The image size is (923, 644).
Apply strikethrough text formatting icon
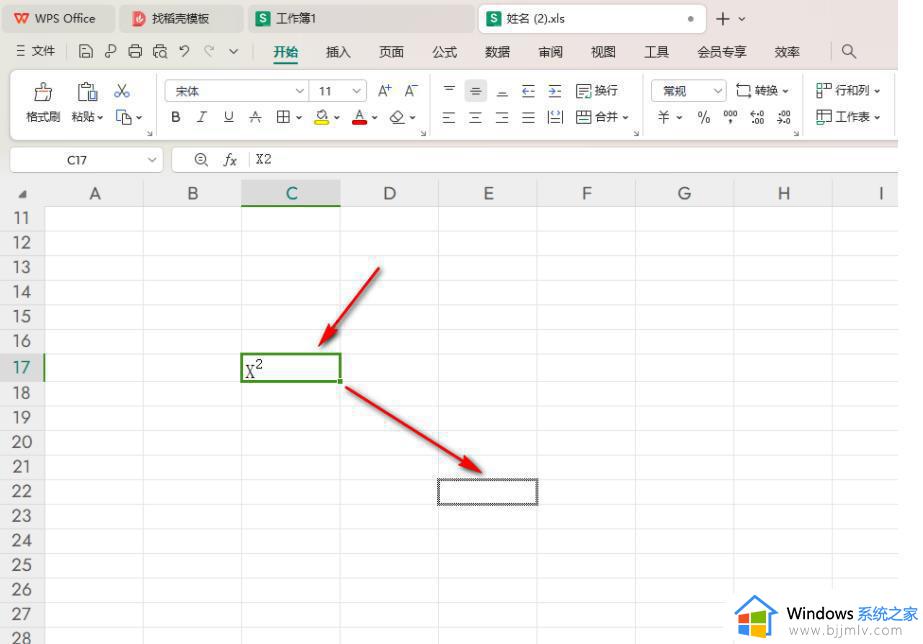point(255,117)
